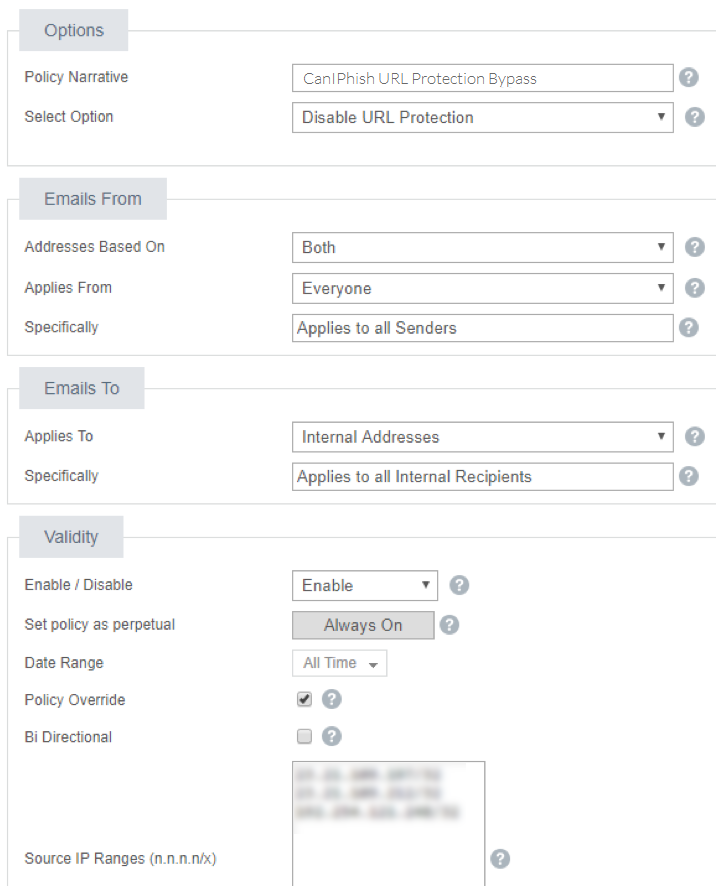Image resolution: width=716 pixels, height=886 pixels.
Task: Toggle the Set policy as perpetual Always On
Action: 362,625
